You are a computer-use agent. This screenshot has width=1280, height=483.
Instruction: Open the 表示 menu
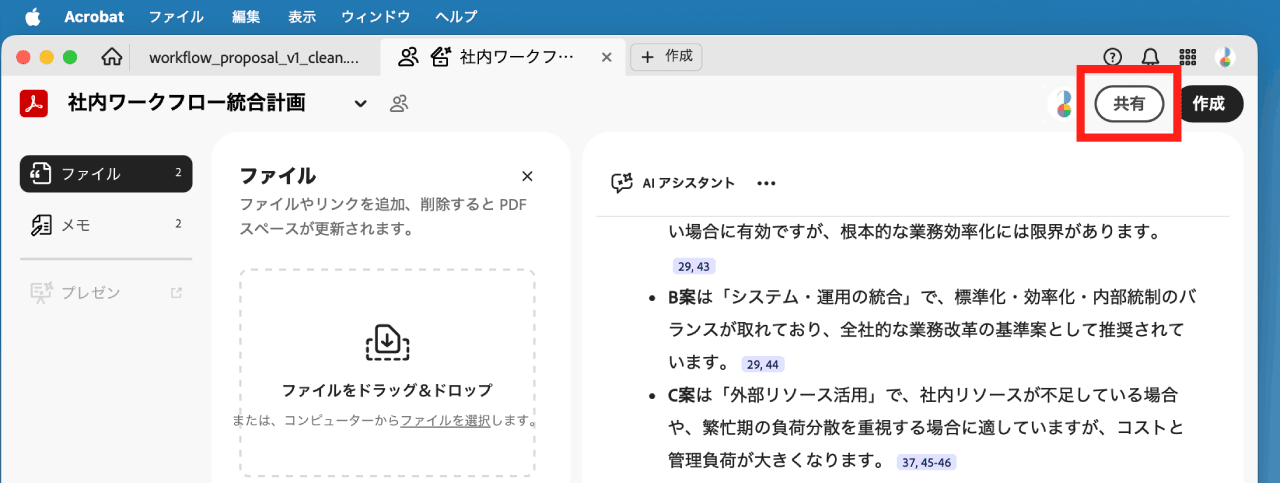[302, 17]
